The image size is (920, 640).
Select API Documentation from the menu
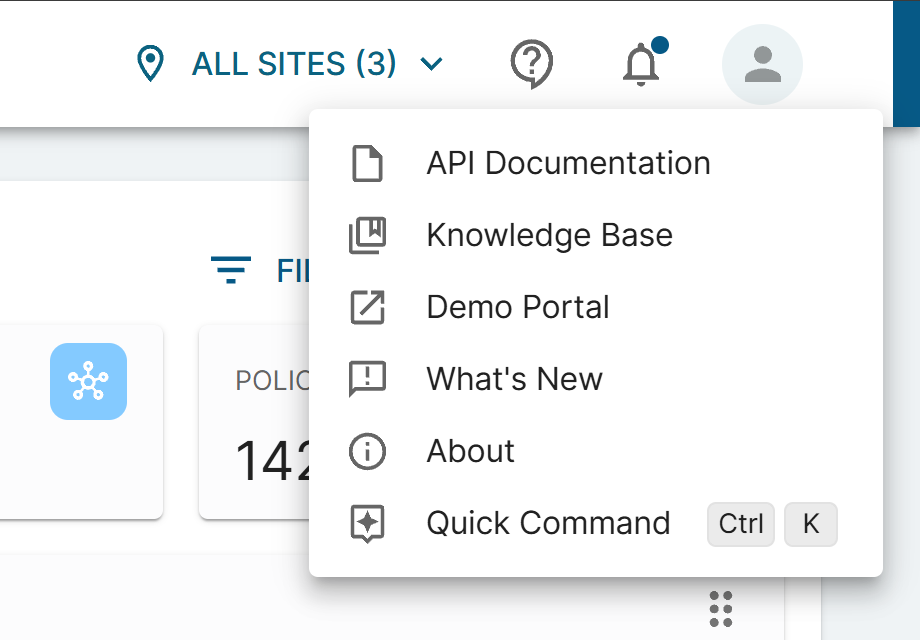(x=568, y=163)
